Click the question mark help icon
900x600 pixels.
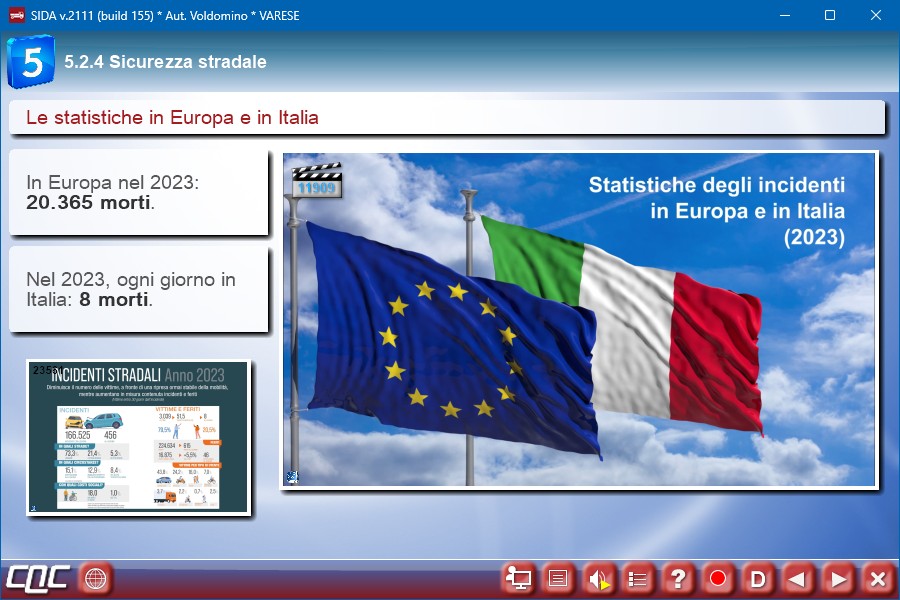(x=678, y=578)
